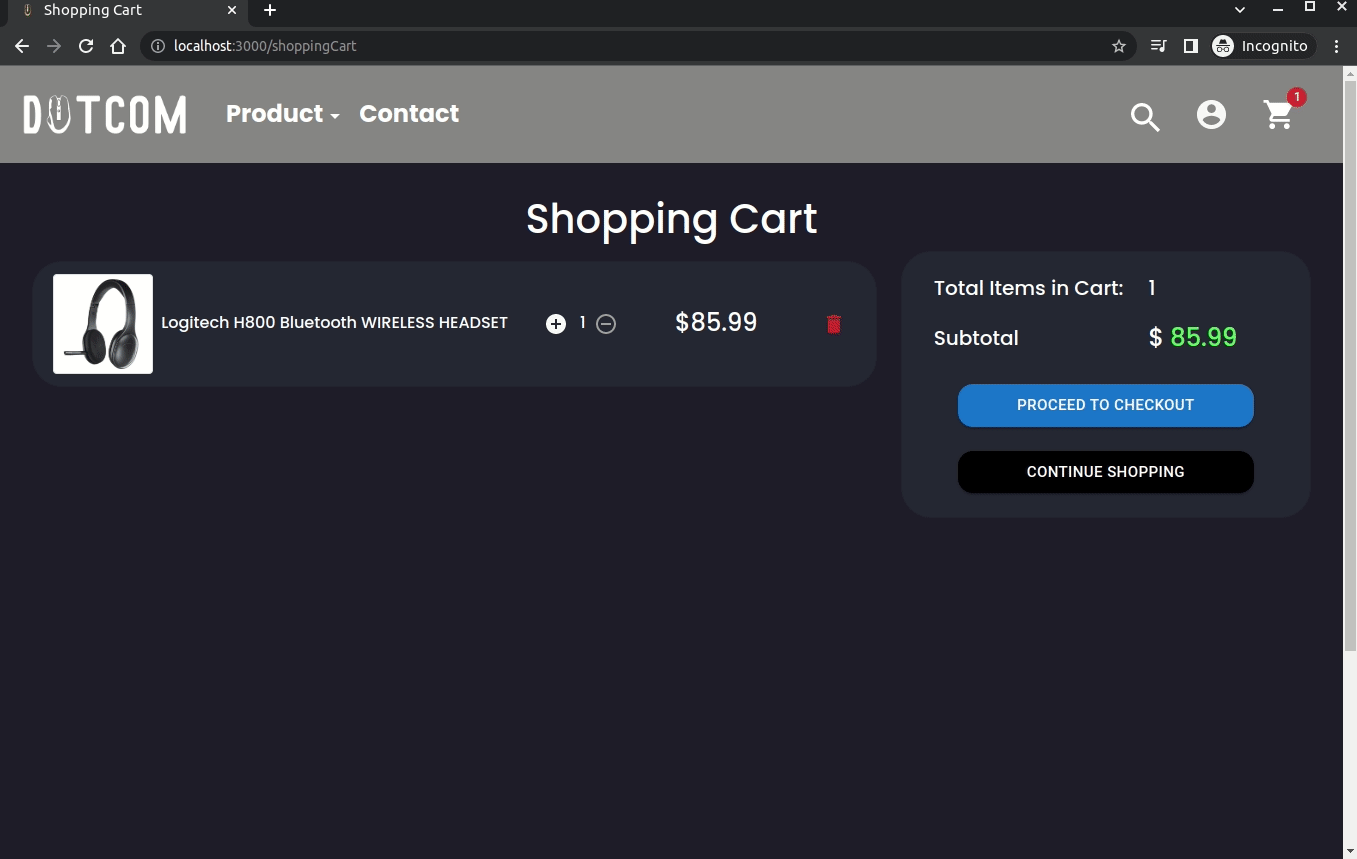This screenshot has width=1357, height=859.
Task: Click the Total Items in Cart label
Action: click(1028, 288)
